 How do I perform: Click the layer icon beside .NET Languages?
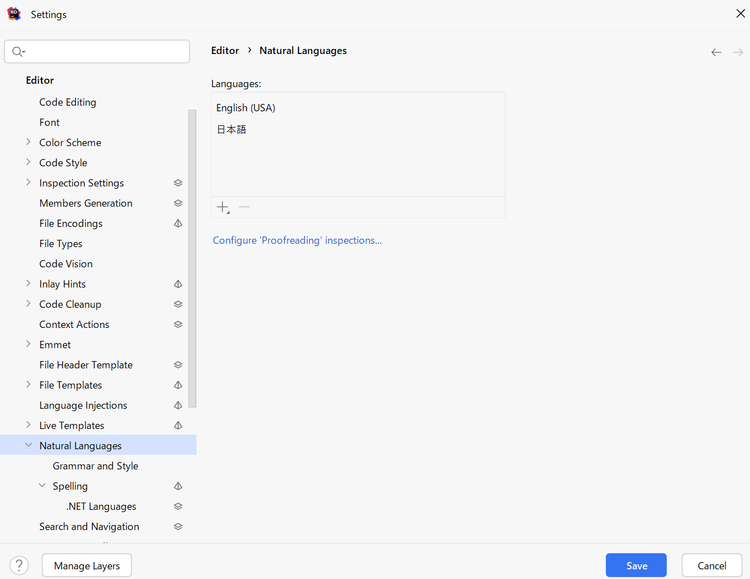coord(178,506)
